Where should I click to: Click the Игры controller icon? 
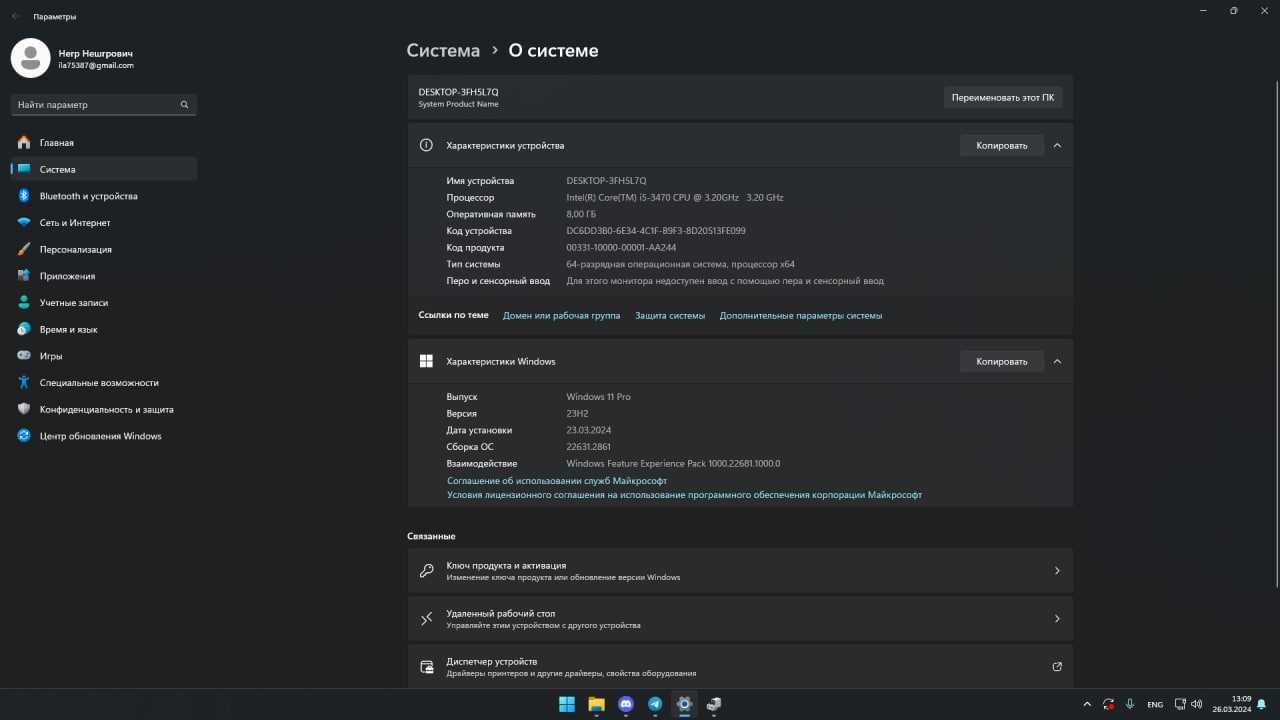pyautogui.click(x=24, y=356)
